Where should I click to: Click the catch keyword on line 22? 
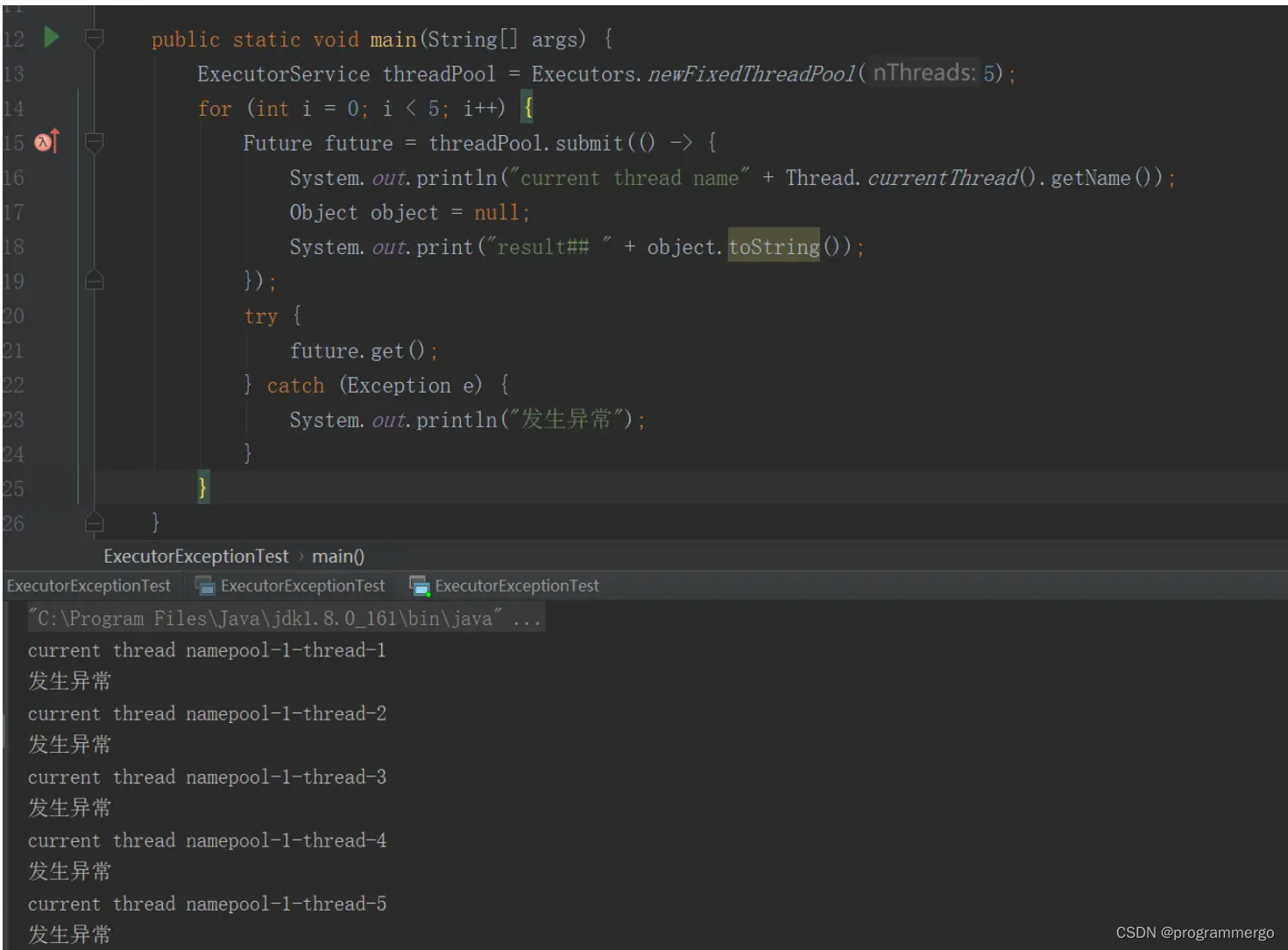click(x=295, y=386)
